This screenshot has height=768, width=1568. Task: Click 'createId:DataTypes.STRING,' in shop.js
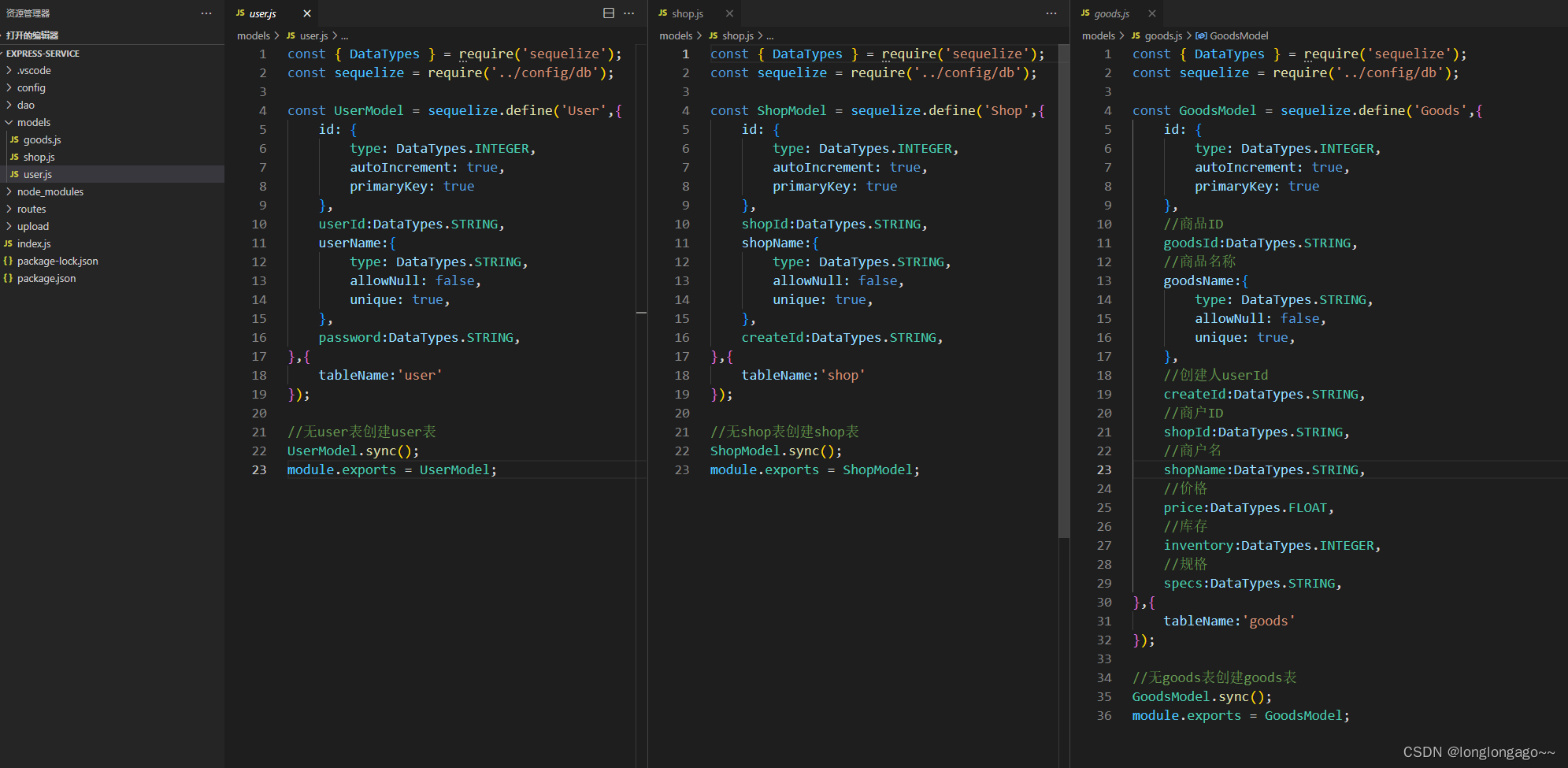[x=842, y=337]
